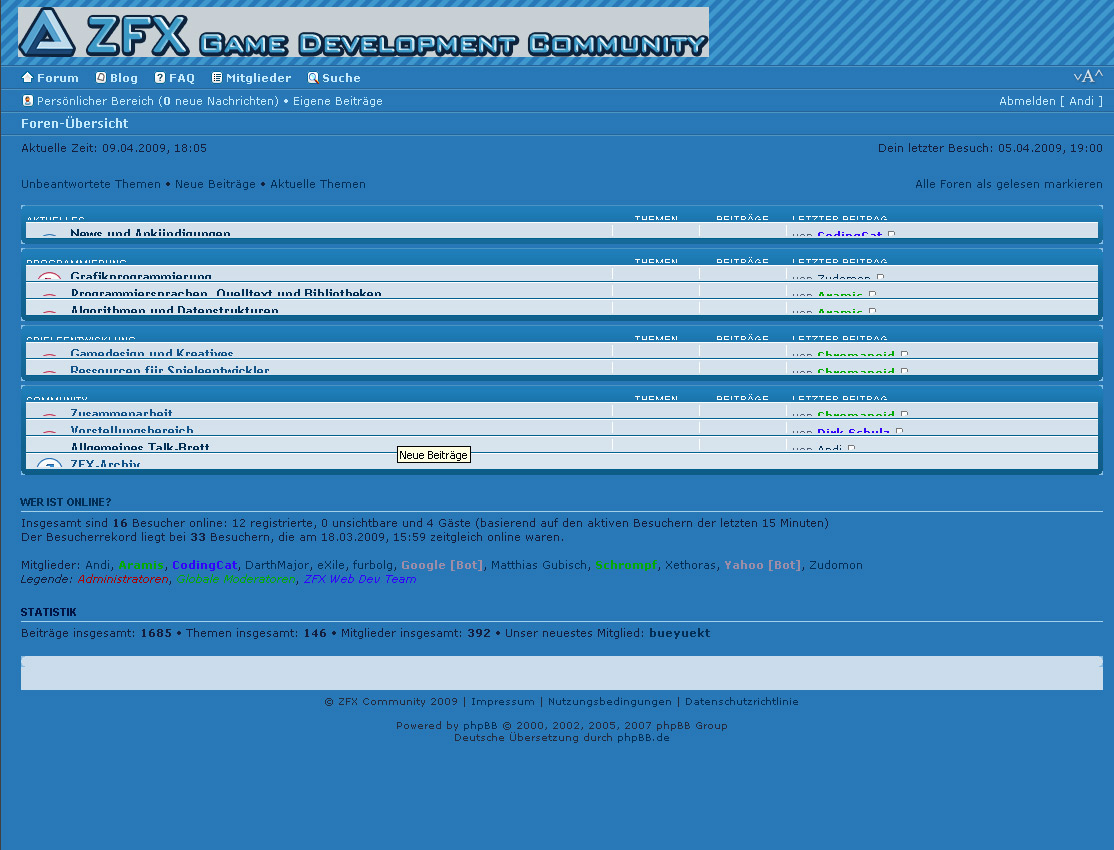View latest post icon in News row
The height and width of the screenshot is (850, 1114).
[892, 235]
